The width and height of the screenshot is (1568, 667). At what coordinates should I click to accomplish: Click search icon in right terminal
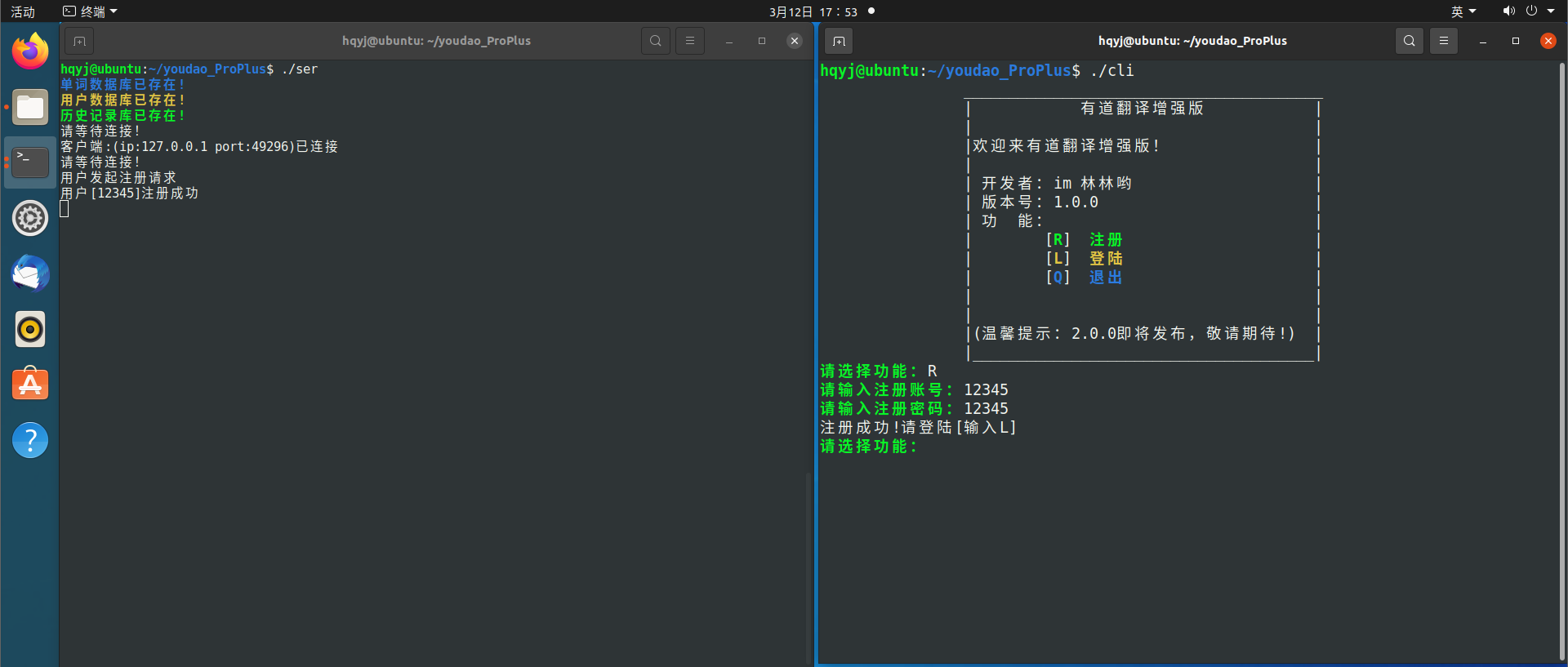coord(1410,41)
